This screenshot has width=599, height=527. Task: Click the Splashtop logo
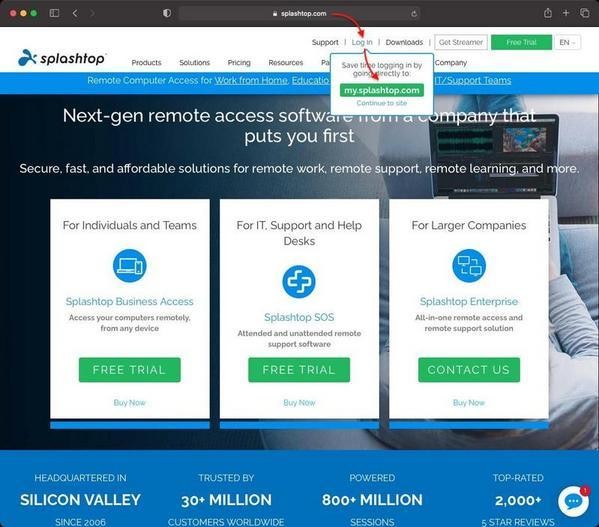coord(61,58)
